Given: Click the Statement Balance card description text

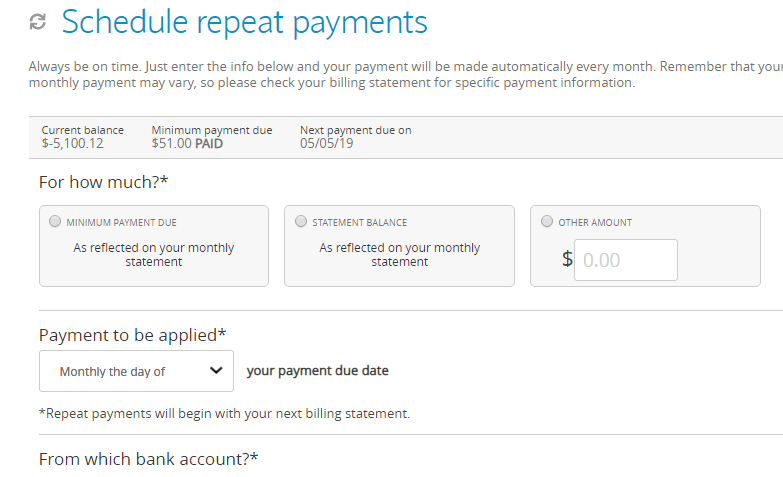Looking at the screenshot, I should (x=399, y=255).
